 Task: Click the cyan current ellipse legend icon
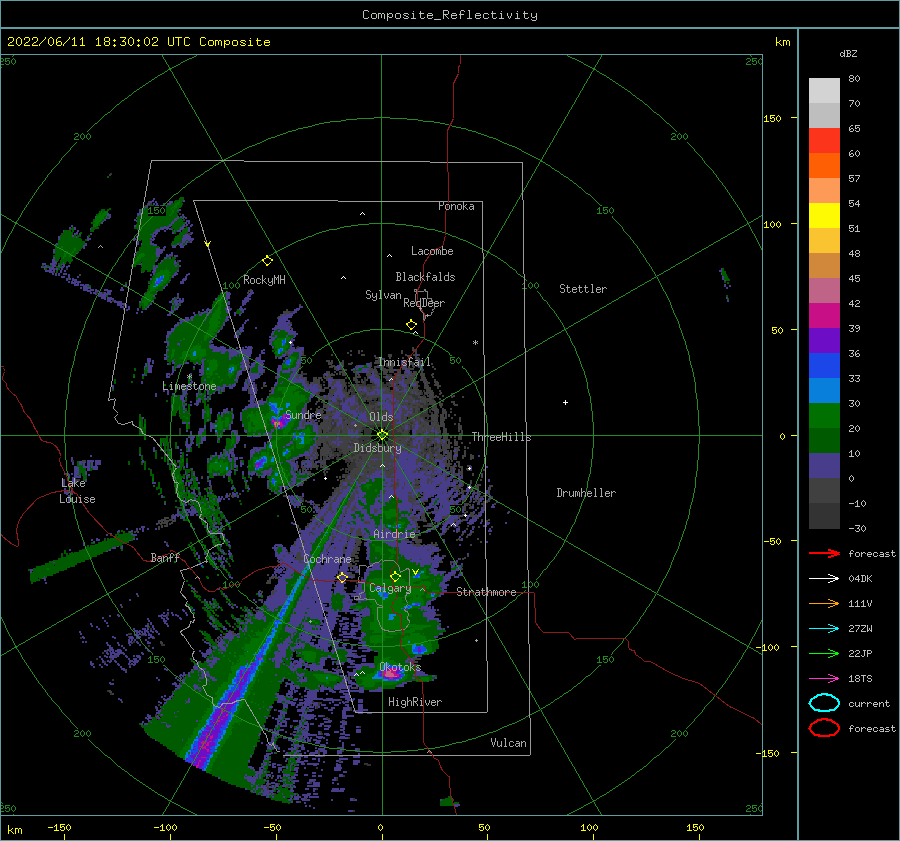click(824, 703)
